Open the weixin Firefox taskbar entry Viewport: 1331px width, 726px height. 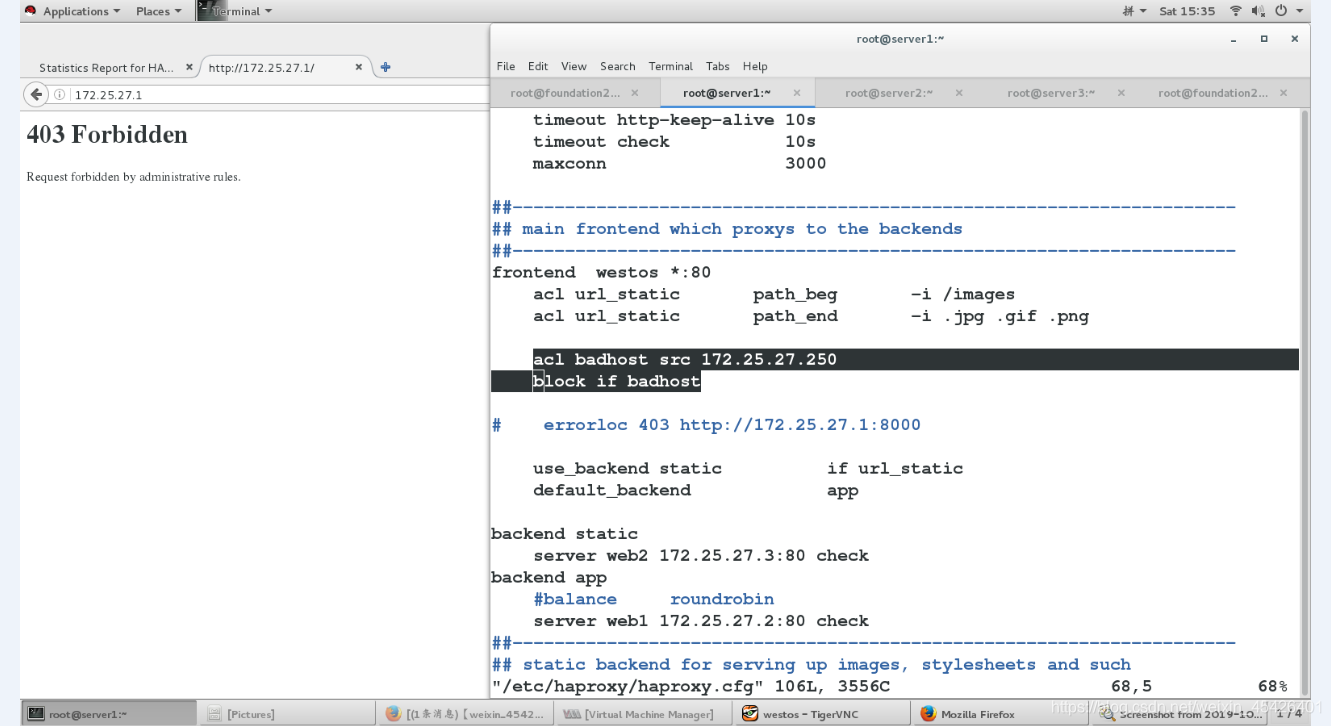pyautogui.click(x=466, y=714)
